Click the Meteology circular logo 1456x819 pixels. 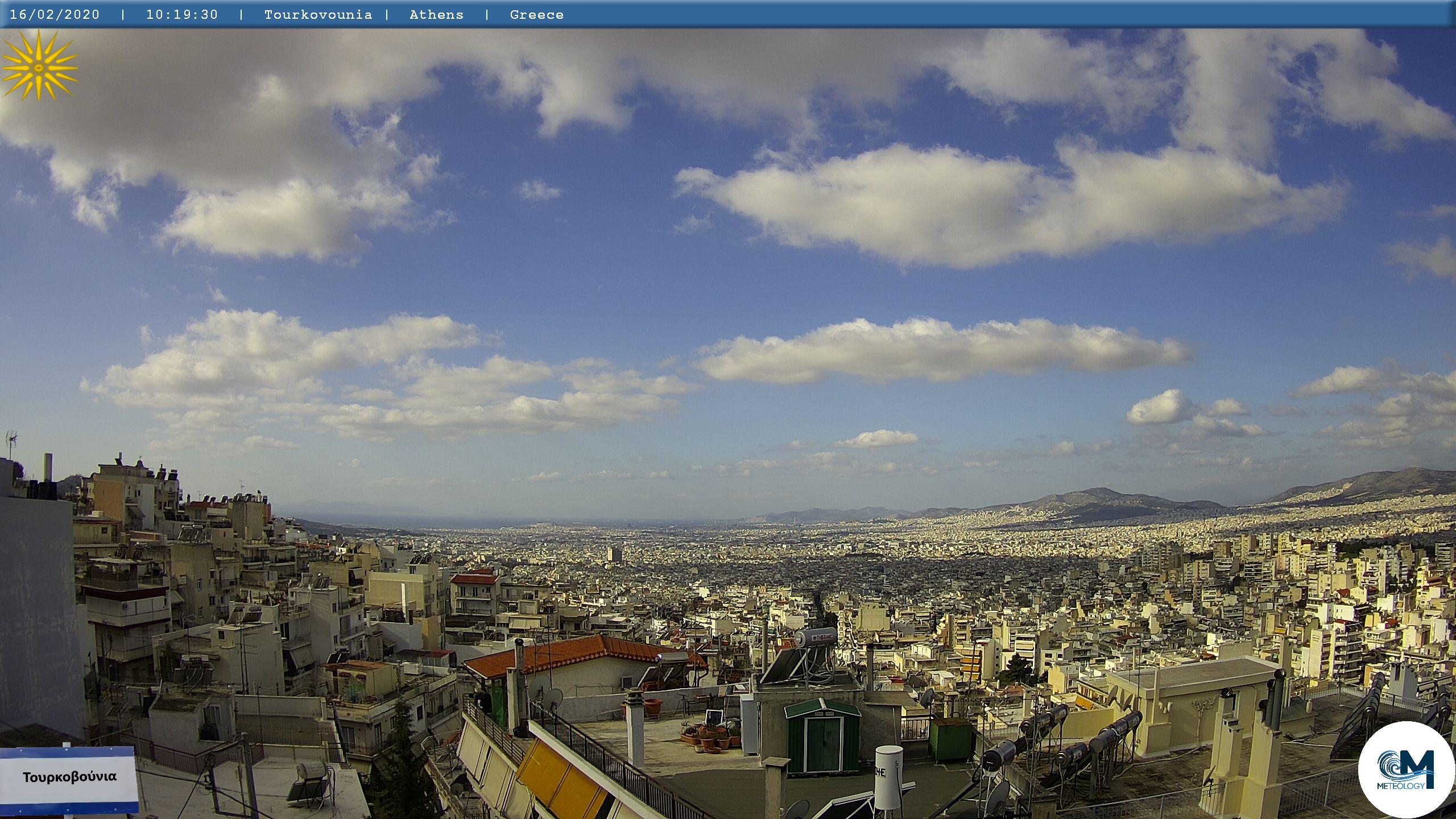tap(1405, 769)
